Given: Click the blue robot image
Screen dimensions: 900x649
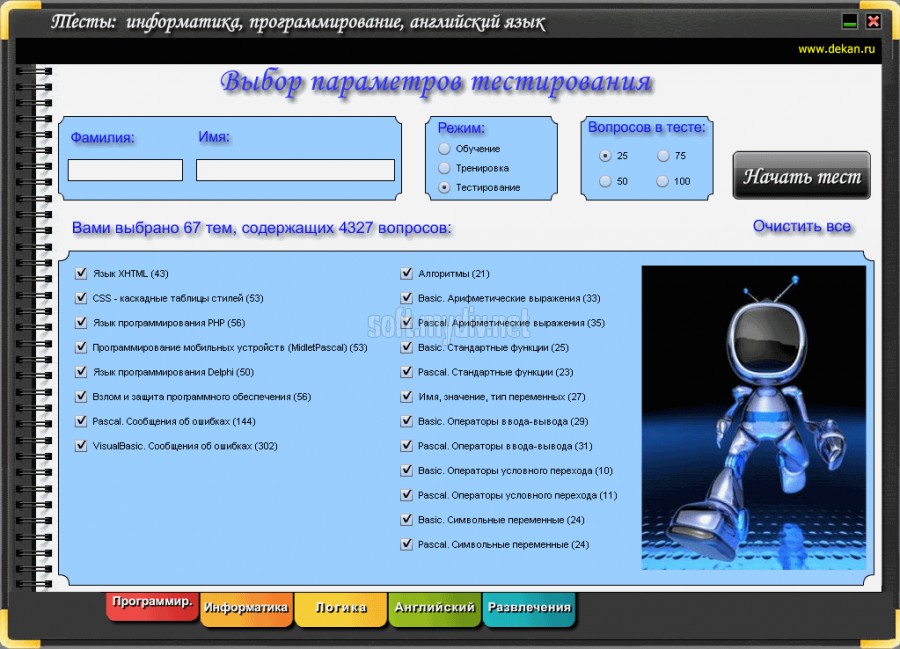Looking at the screenshot, I should [x=754, y=418].
